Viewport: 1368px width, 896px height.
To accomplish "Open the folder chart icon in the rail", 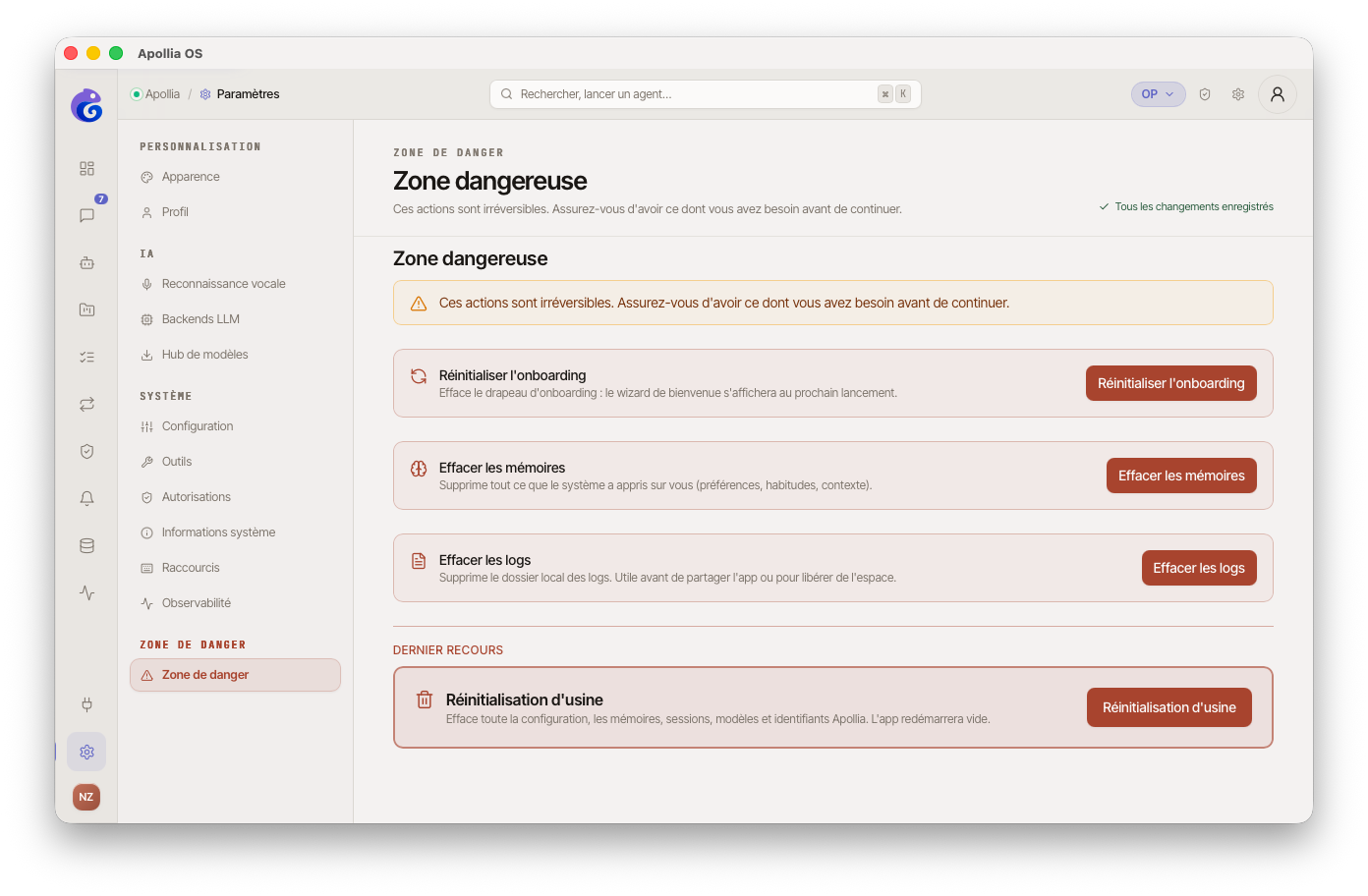I will click(86, 309).
